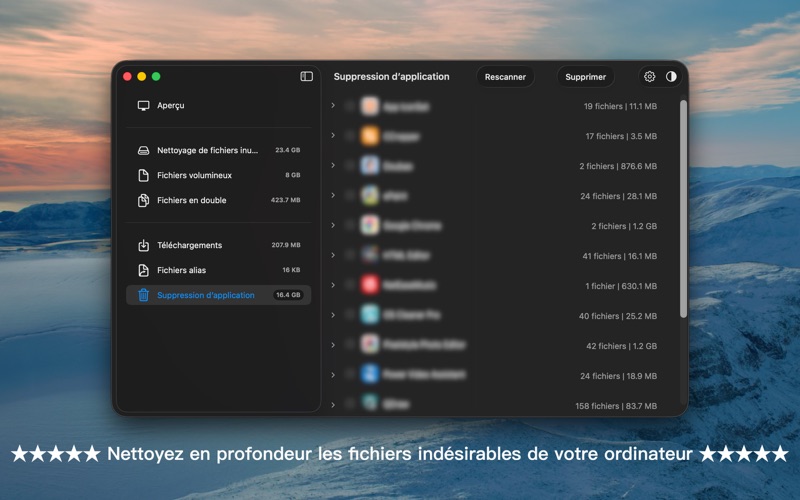800x500 pixels.
Task: Click the vertical scrollbar of the application list
Action: click(x=683, y=209)
